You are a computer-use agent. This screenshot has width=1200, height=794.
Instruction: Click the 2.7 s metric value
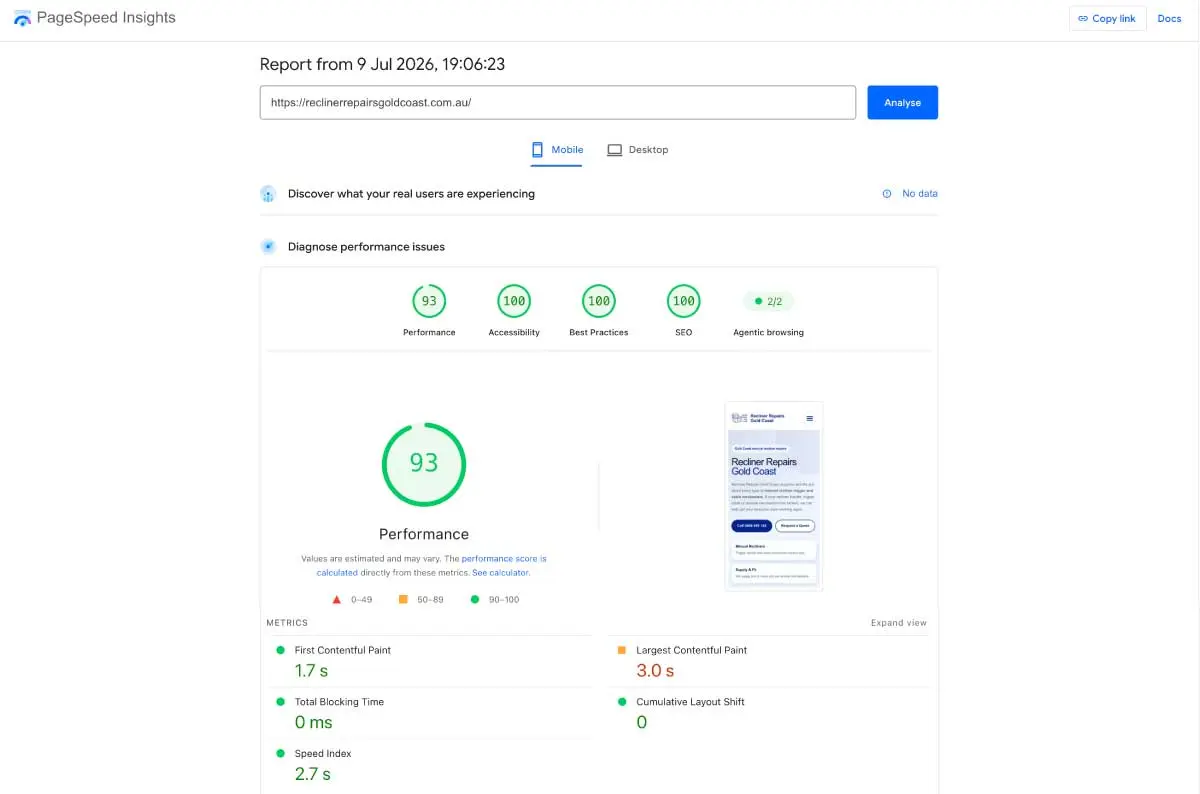coord(312,774)
